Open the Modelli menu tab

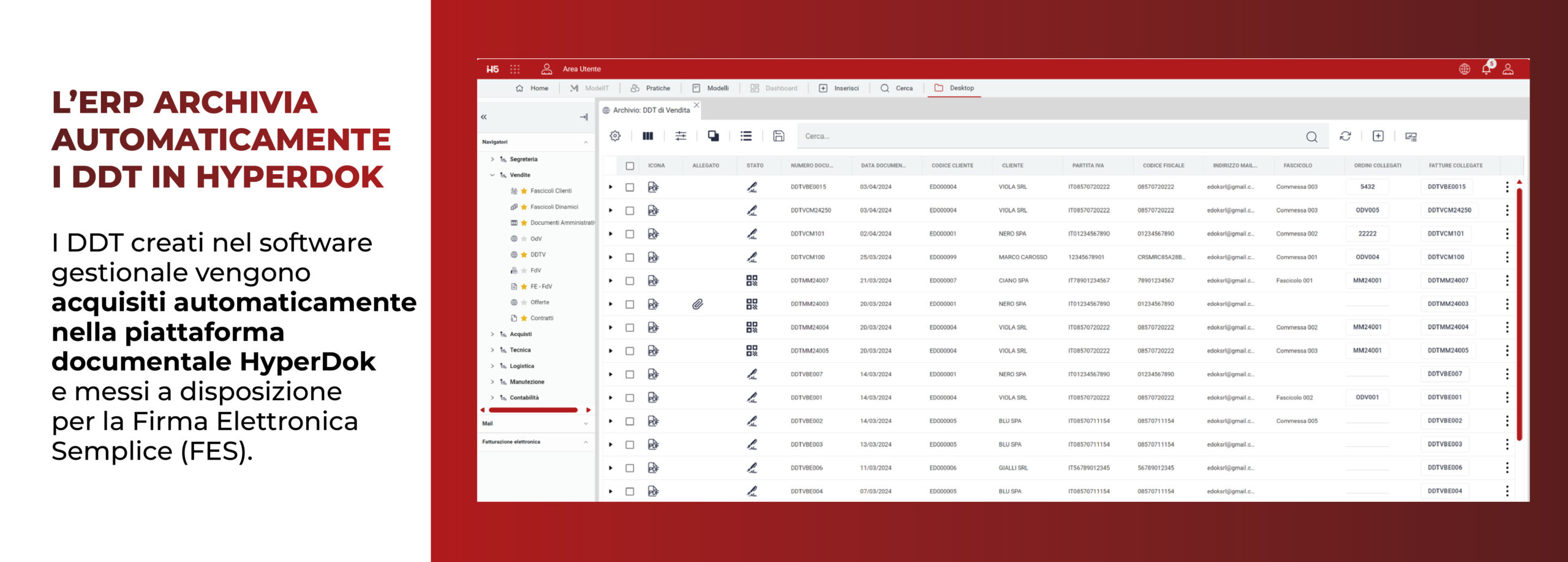point(710,88)
